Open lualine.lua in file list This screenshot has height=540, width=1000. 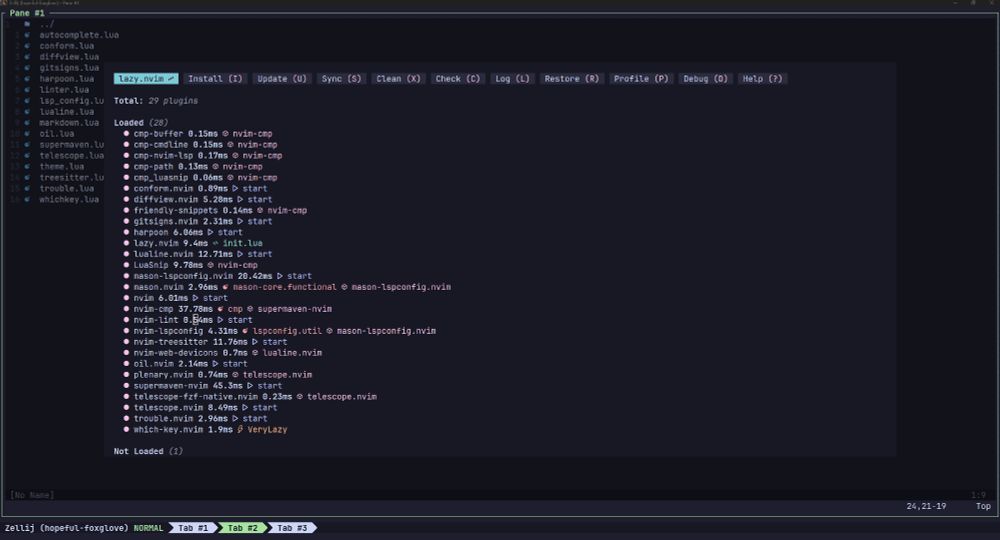[x=66, y=112]
